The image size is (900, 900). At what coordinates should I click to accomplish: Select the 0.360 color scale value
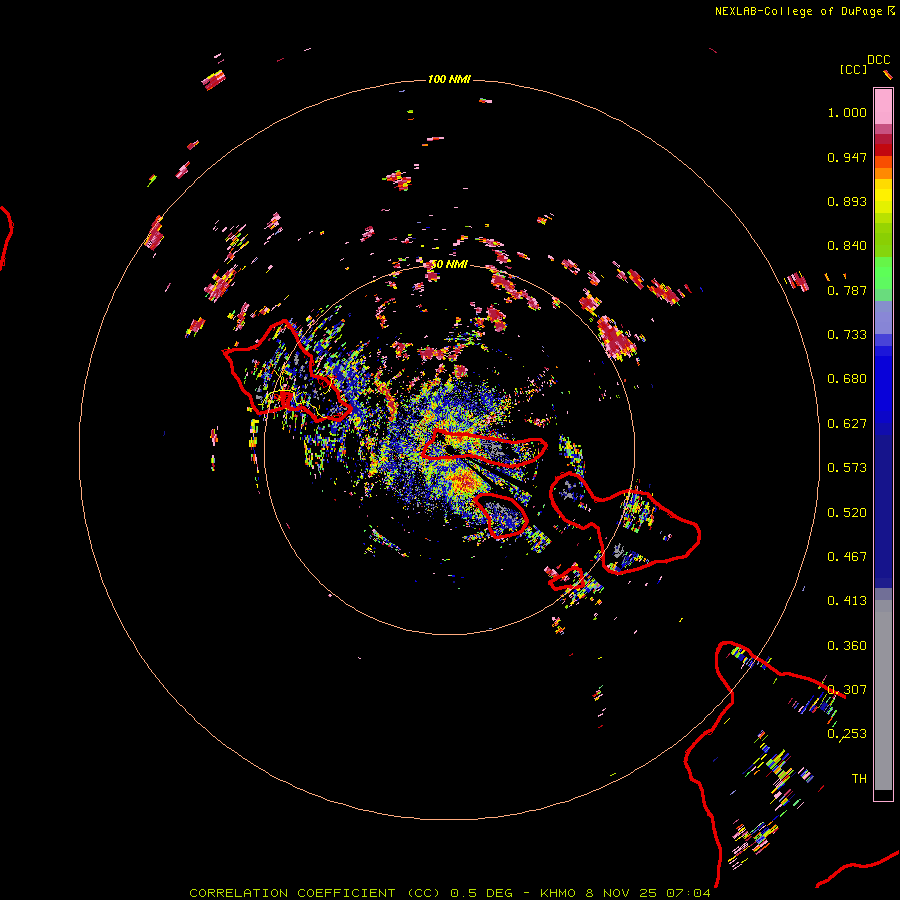[x=847, y=646]
